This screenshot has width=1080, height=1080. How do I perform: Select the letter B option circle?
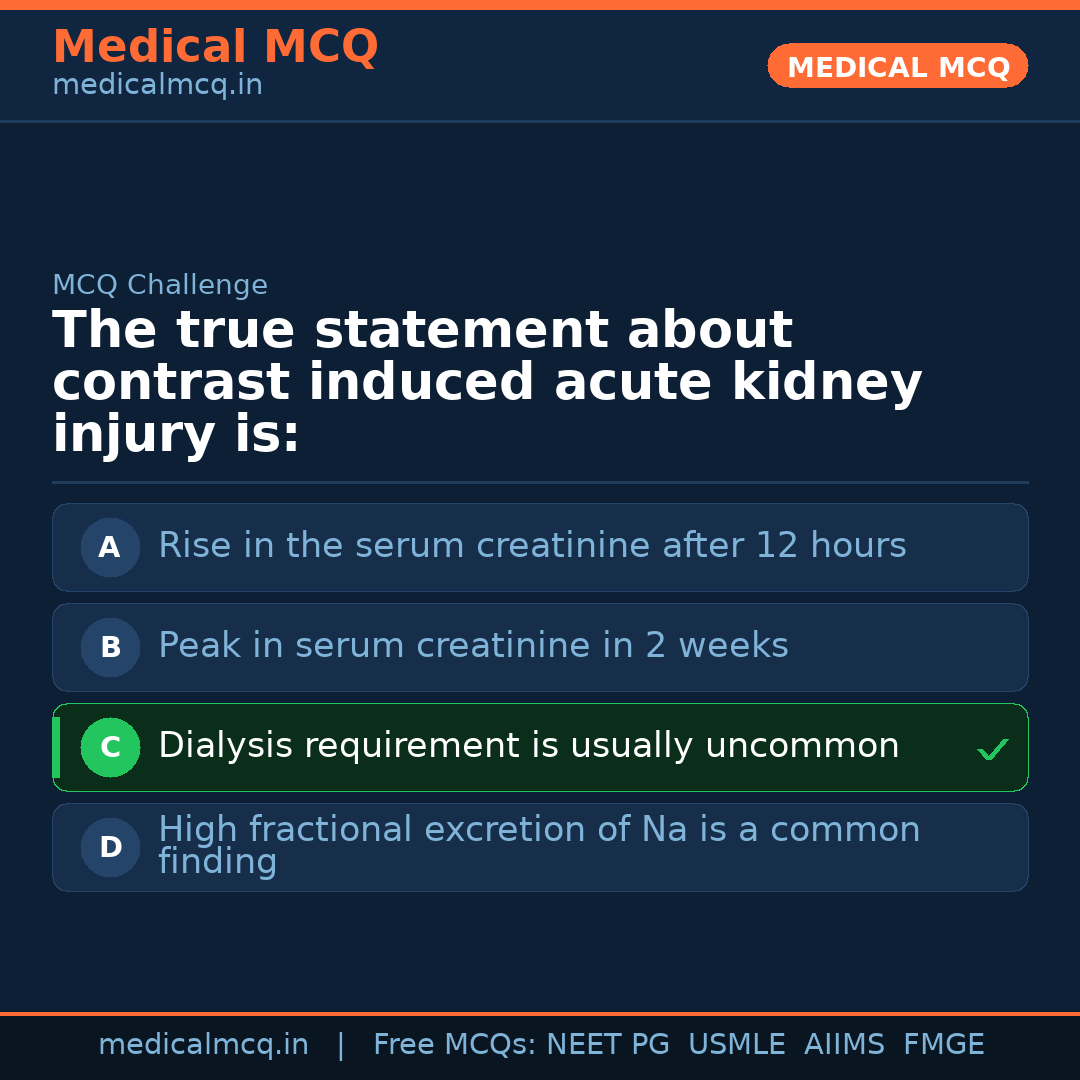click(110, 647)
